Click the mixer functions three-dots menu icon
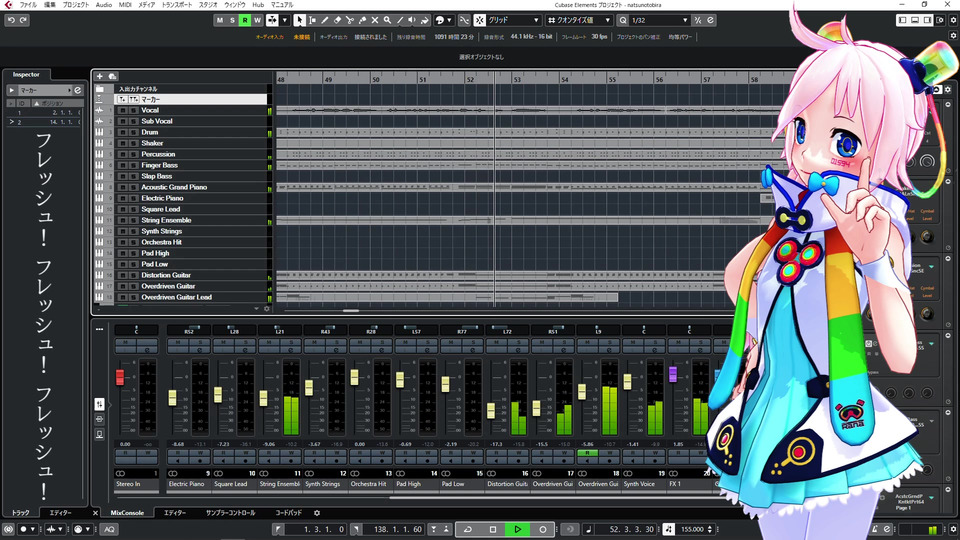 pos(99,329)
